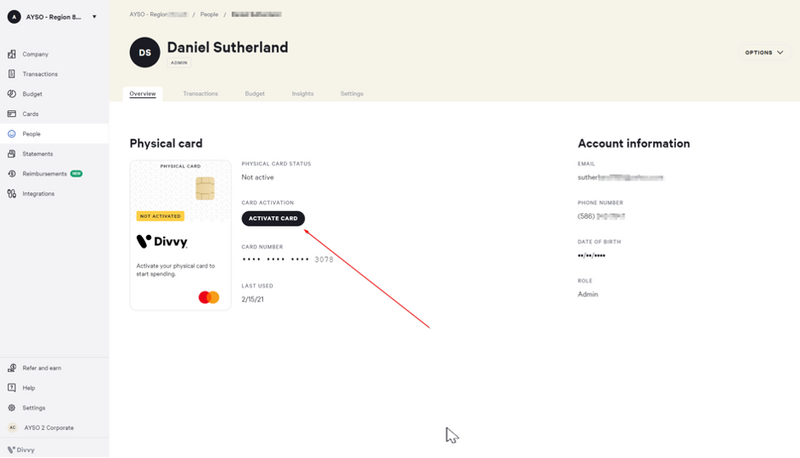Open Reimbursements via its sidebar icon

click(x=12, y=174)
